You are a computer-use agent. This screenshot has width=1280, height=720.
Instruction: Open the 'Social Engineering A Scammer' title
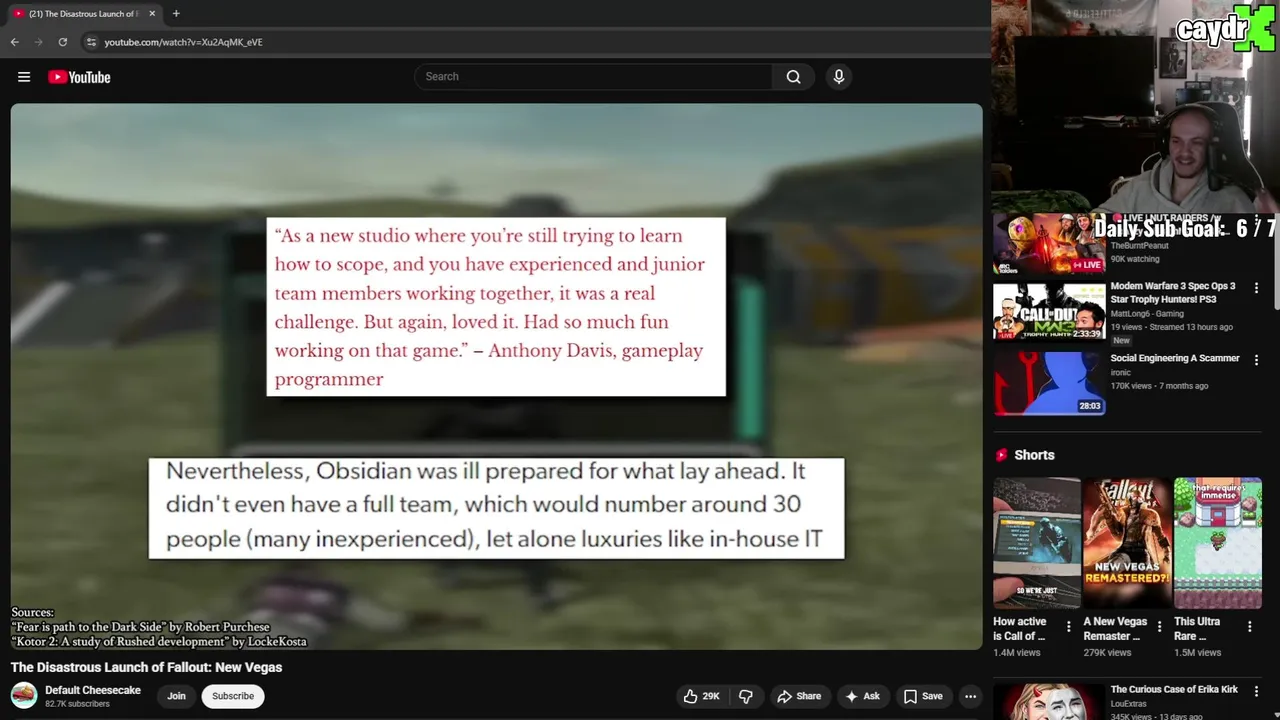point(1174,358)
